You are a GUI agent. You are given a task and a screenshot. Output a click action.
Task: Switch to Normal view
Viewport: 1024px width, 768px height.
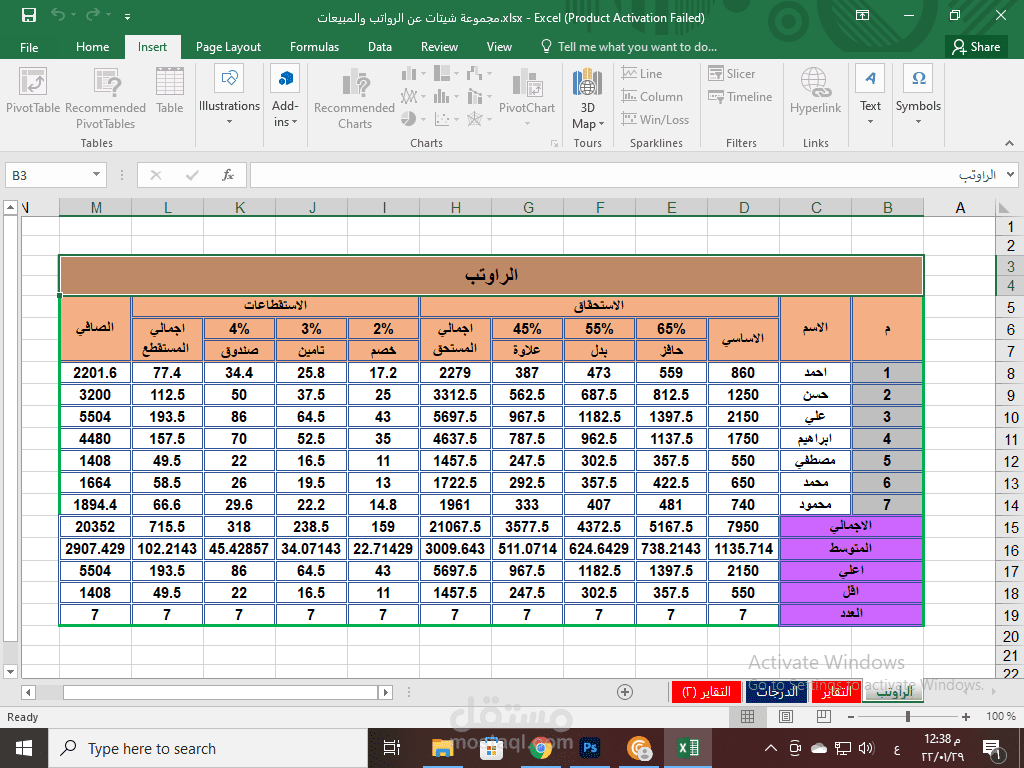pyautogui.click(x=747, y=716)
